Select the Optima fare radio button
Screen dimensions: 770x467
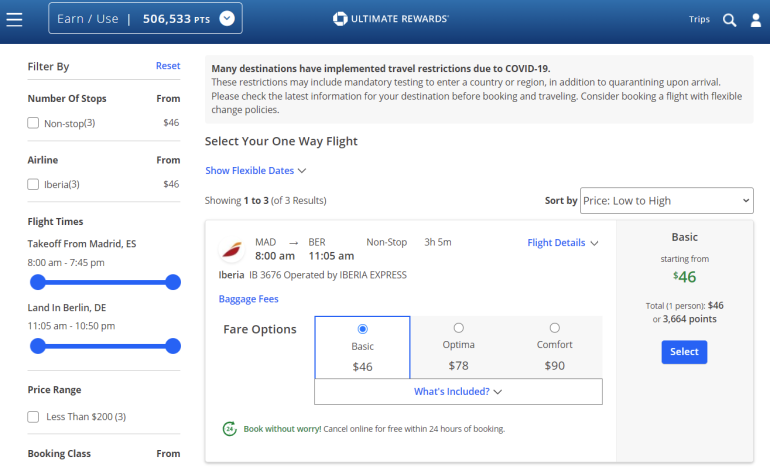pyautogui.click(x=458, y=328)
